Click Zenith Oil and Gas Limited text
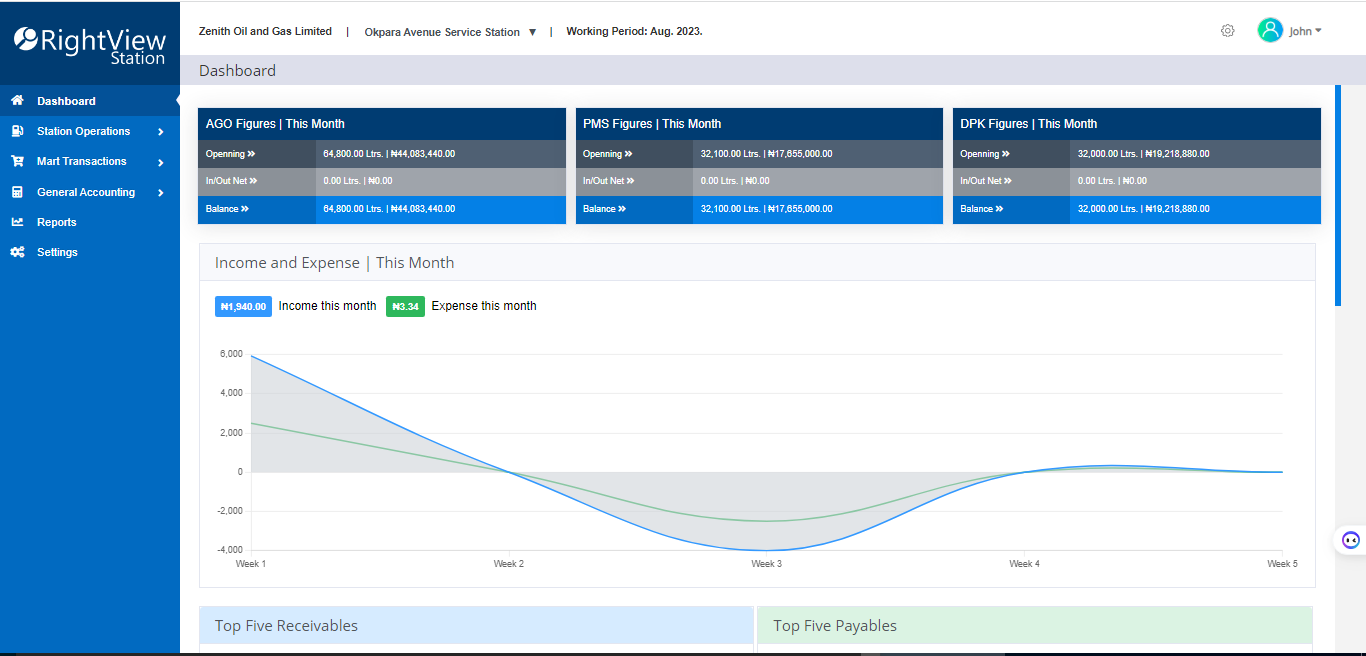 (x=265, y=31)
